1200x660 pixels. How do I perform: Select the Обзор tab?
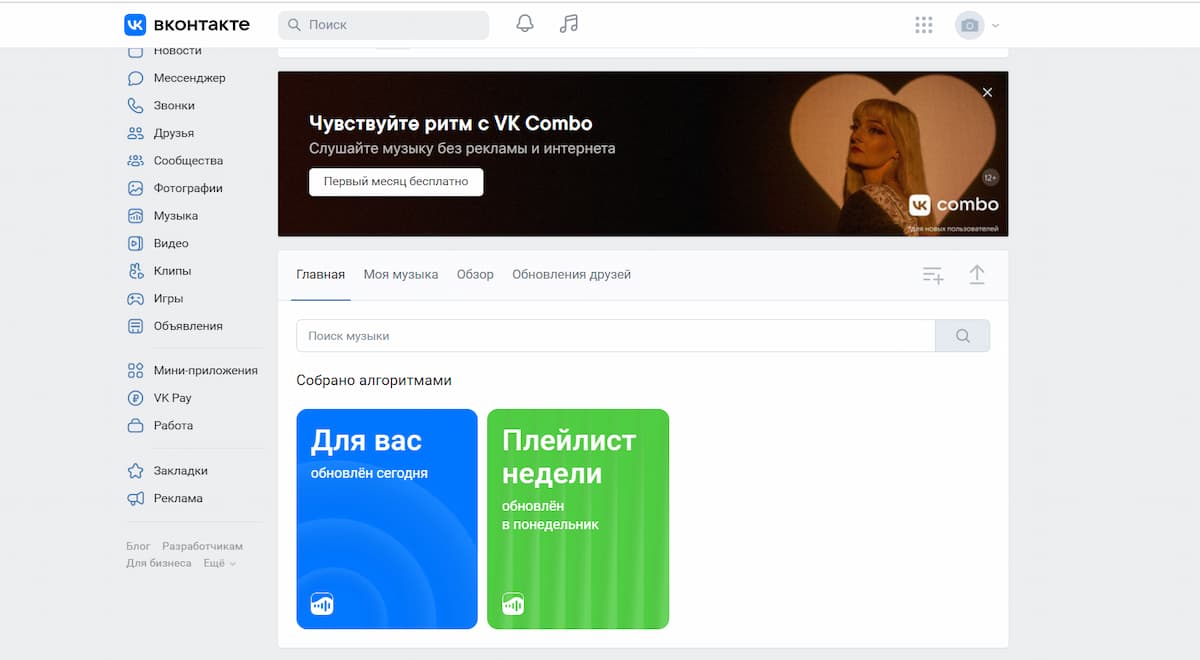click(x=475, y=274)
